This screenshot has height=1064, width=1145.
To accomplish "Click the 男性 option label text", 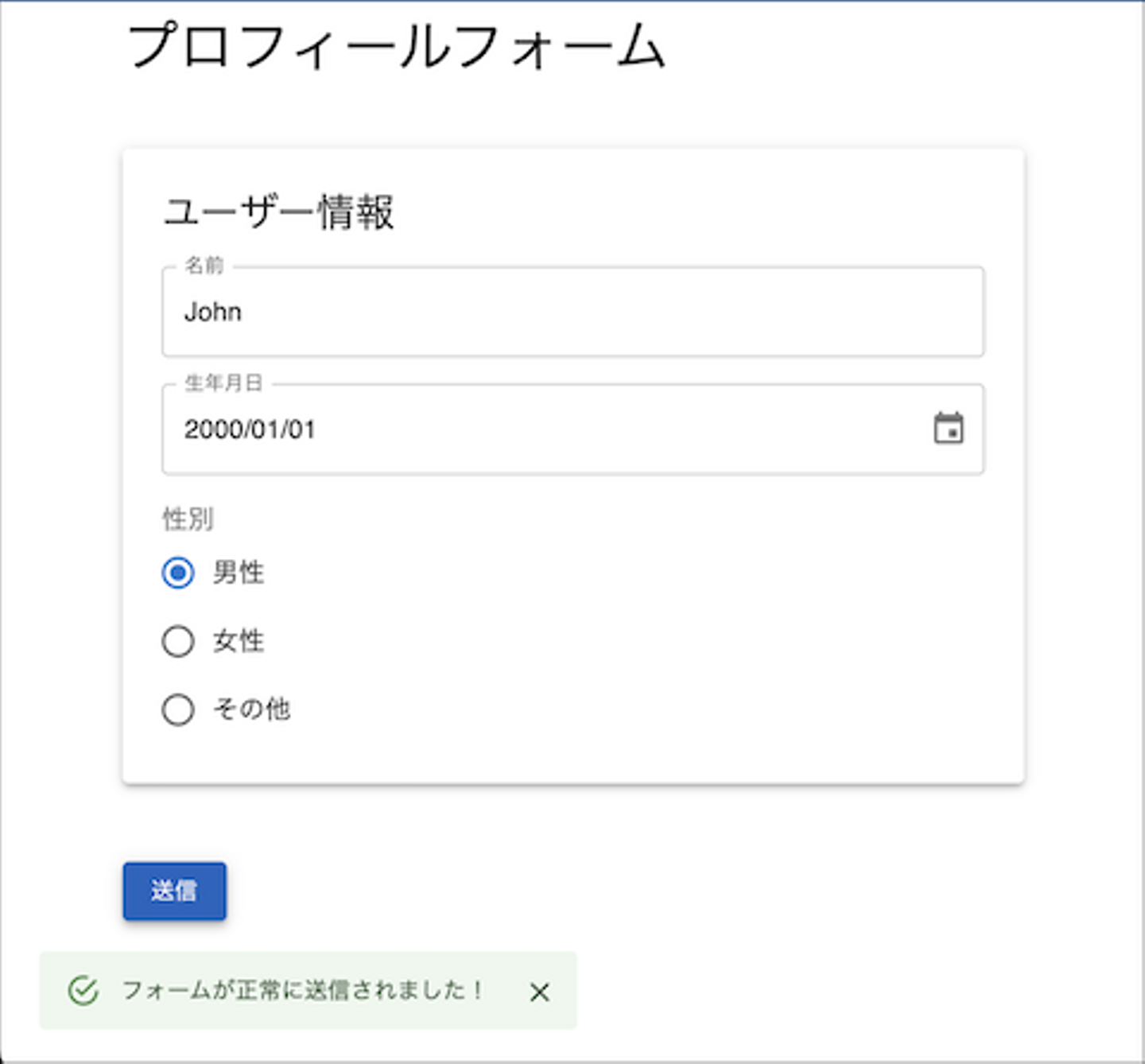I will (x=238, y=573).
